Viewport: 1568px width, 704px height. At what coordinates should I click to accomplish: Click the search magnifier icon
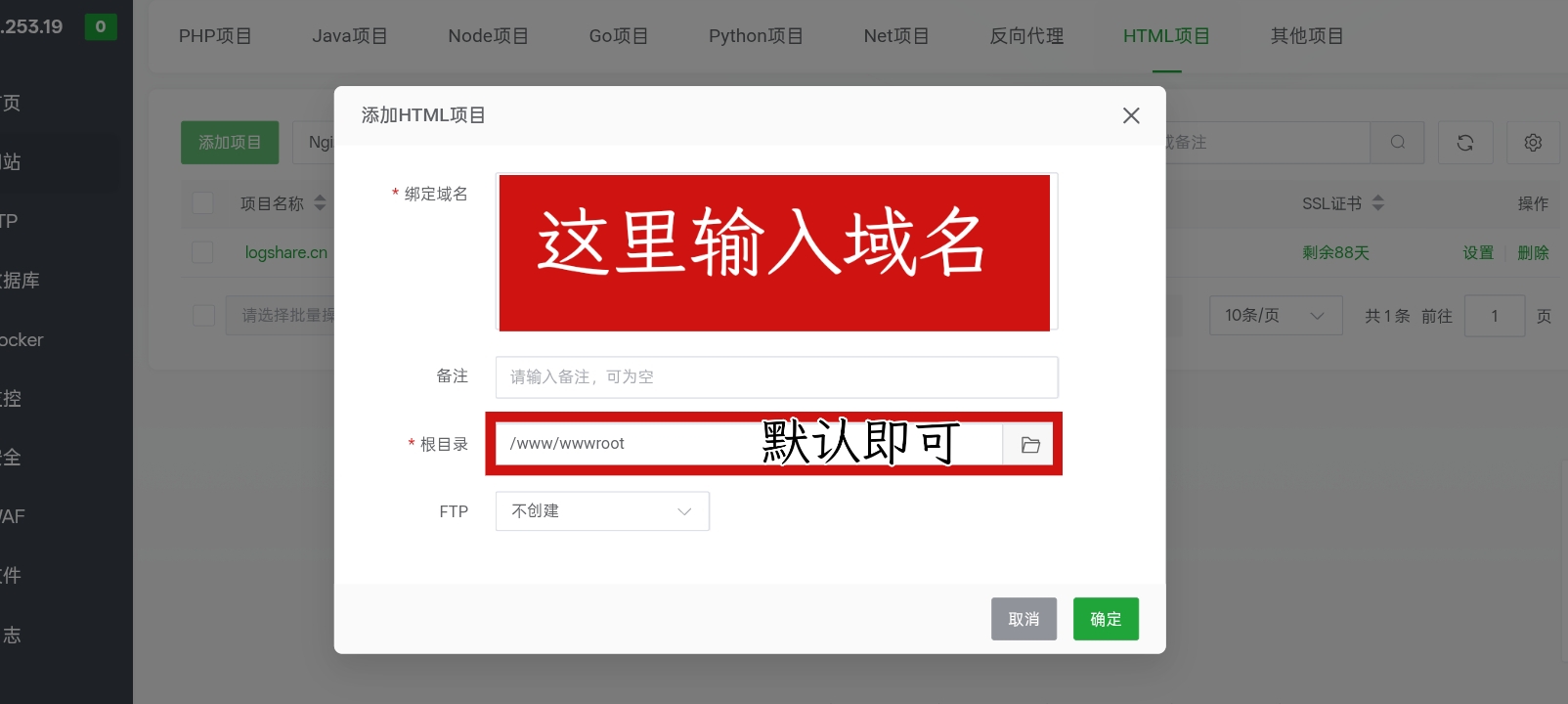(1397, 143)
